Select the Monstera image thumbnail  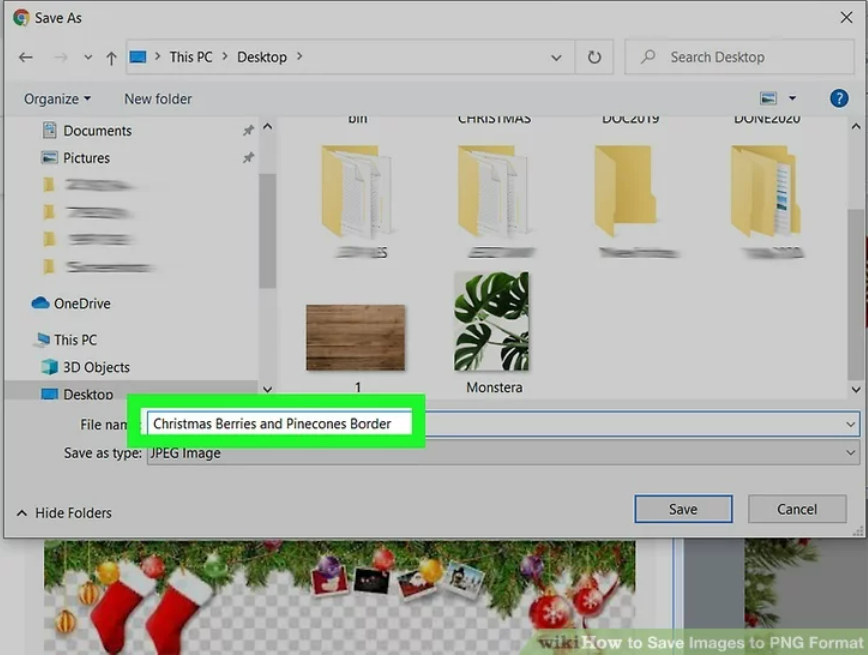pyautogui.click(x=492, y=322)
